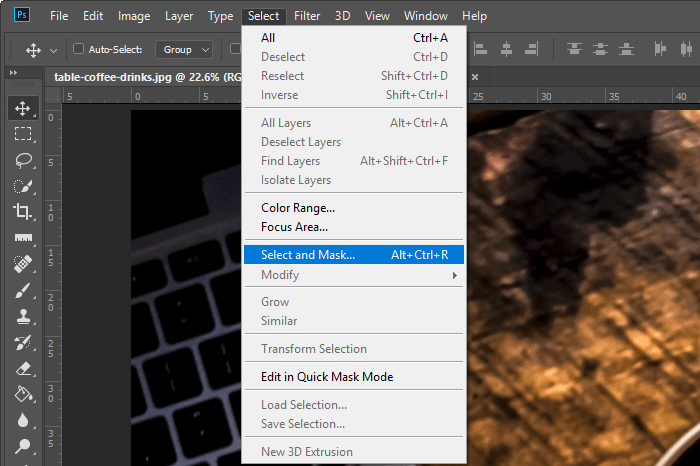Viewport: 700px width, 466px height.
Task: Click the align left edges icon
Action: [x=480, y=49]
